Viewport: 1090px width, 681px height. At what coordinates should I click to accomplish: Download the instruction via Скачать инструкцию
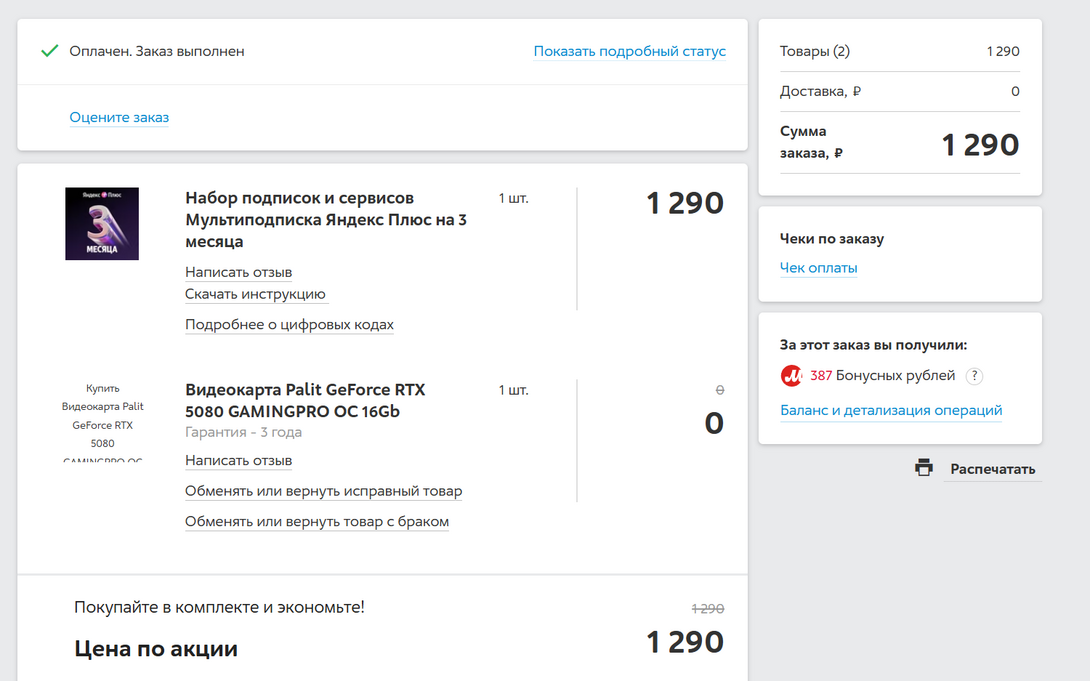(255, 294)
